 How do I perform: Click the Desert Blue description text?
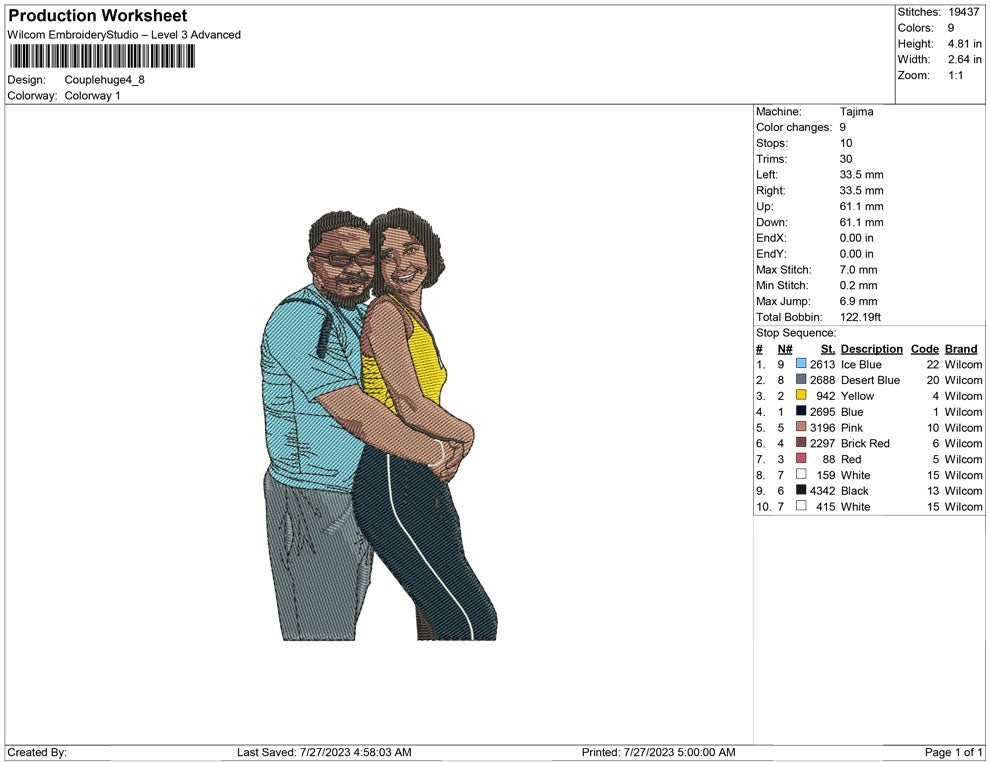(870, 380)
